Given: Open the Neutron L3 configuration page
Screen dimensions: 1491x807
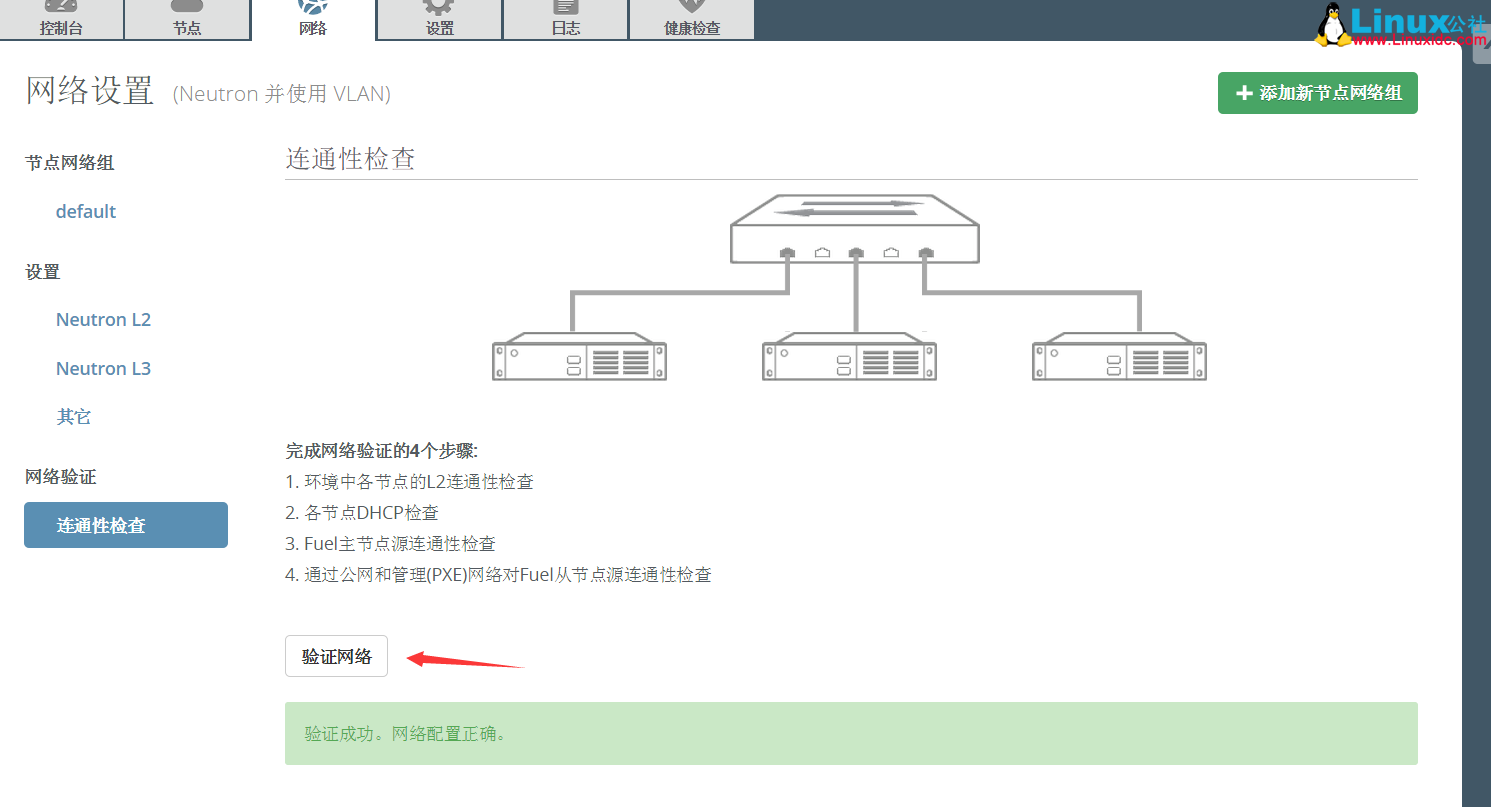Looking at the screenshot, I should pos(103,368).
